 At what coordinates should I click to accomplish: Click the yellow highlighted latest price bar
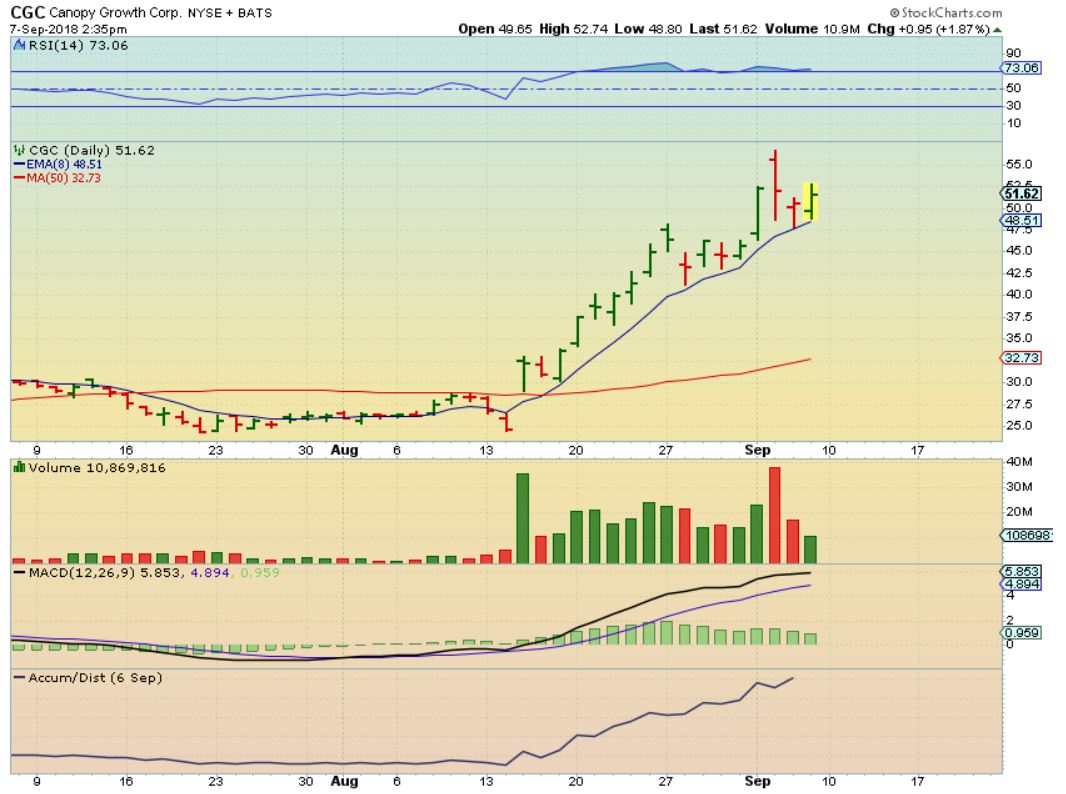click(810, 201)
